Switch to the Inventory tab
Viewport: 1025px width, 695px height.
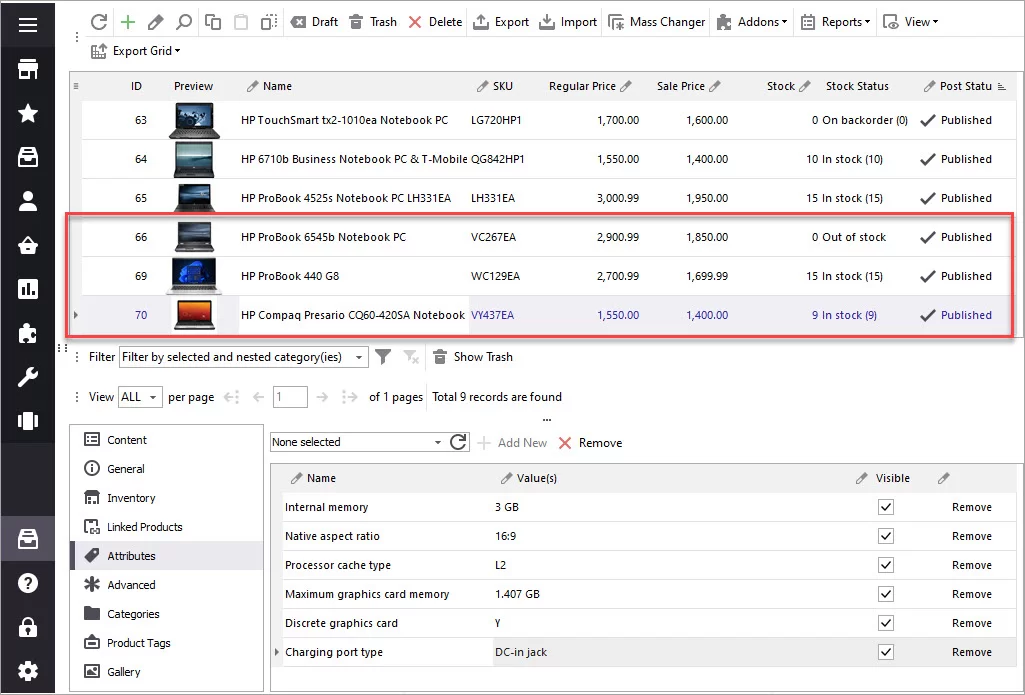click(x=131, y=498)
